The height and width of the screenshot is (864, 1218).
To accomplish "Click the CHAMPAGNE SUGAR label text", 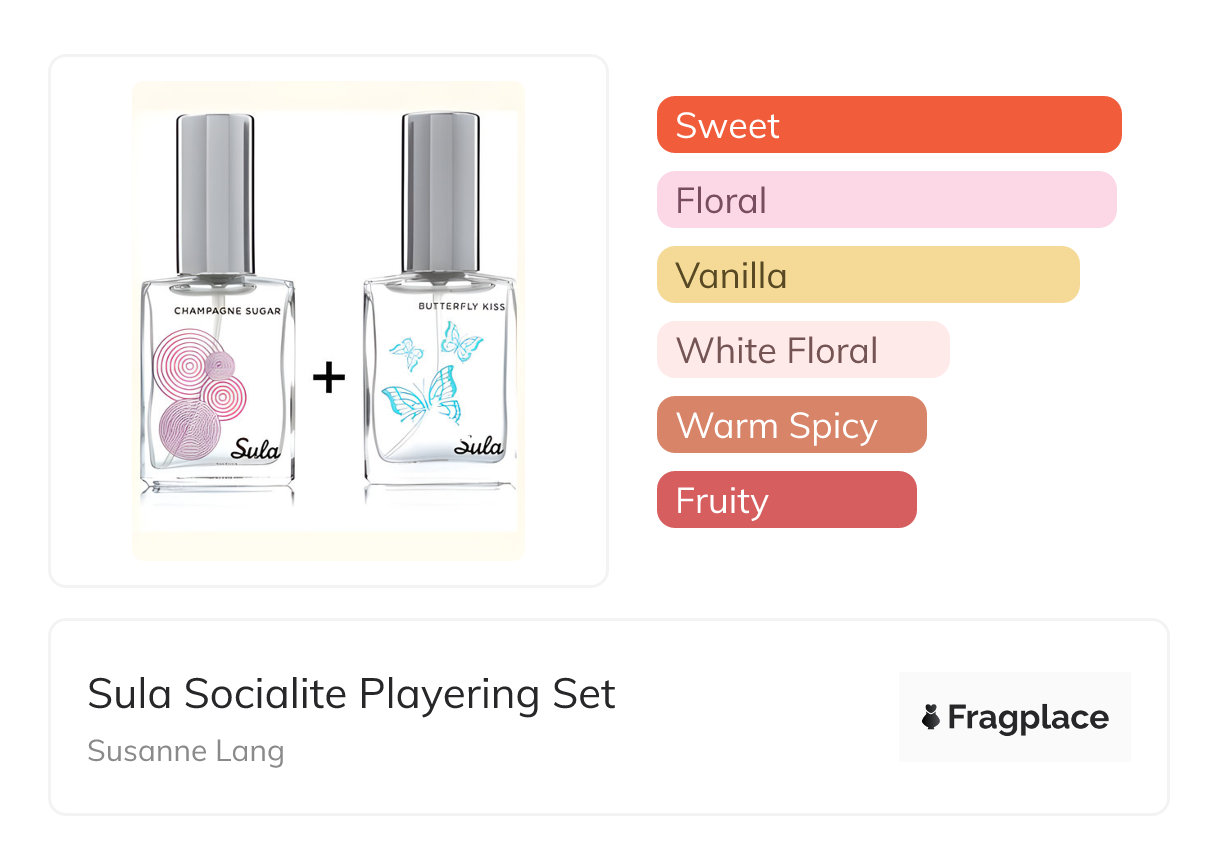I will [227, 311].
